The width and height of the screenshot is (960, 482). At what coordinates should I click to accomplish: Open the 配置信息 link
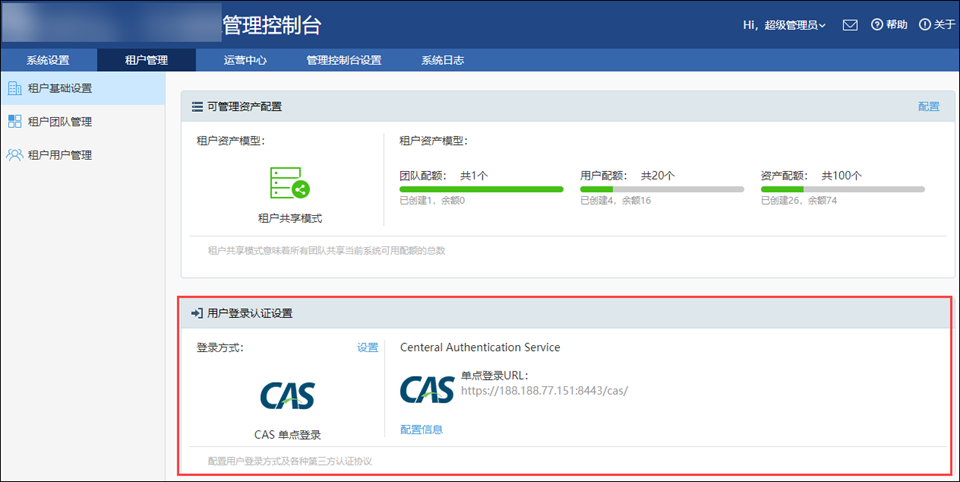point(421,429)
